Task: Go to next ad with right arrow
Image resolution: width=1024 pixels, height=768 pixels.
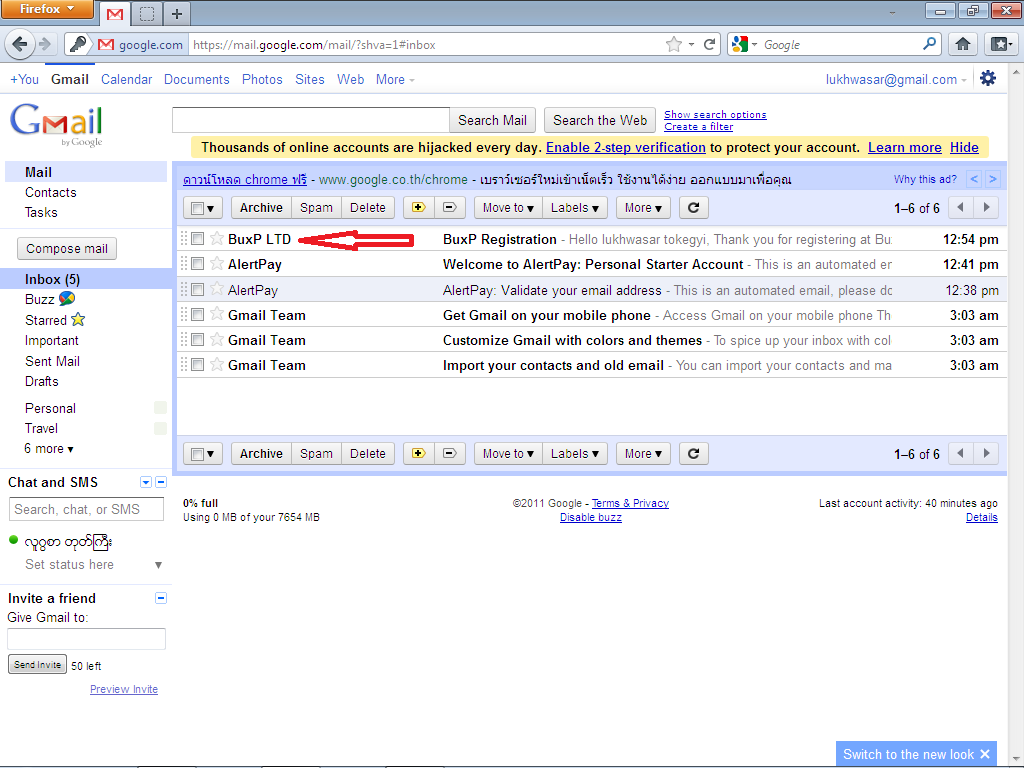Action: 993,179
